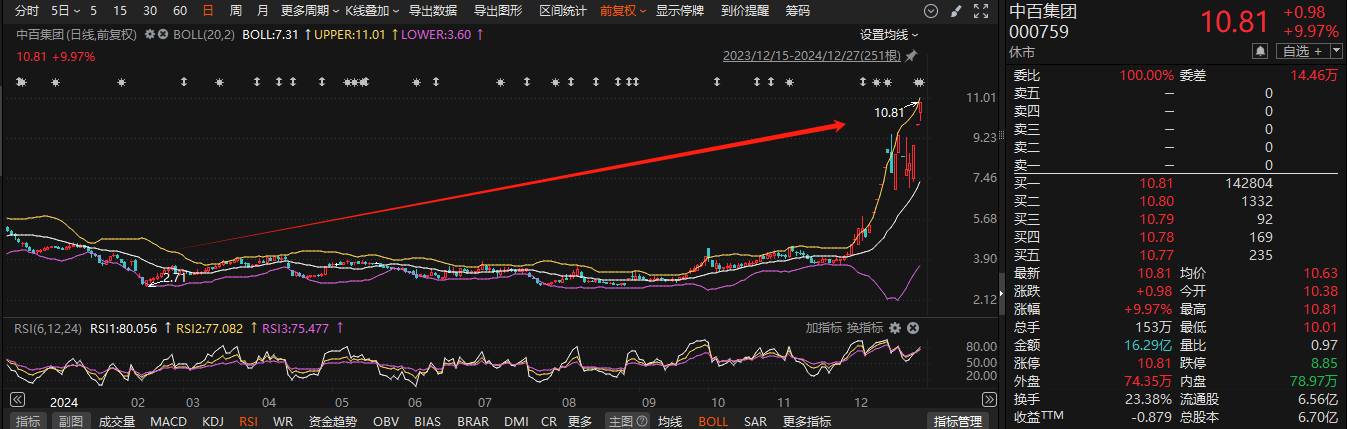Open BOLL indicator settings gear
The image size is (1347, 429).
click(x=150, y=34)
